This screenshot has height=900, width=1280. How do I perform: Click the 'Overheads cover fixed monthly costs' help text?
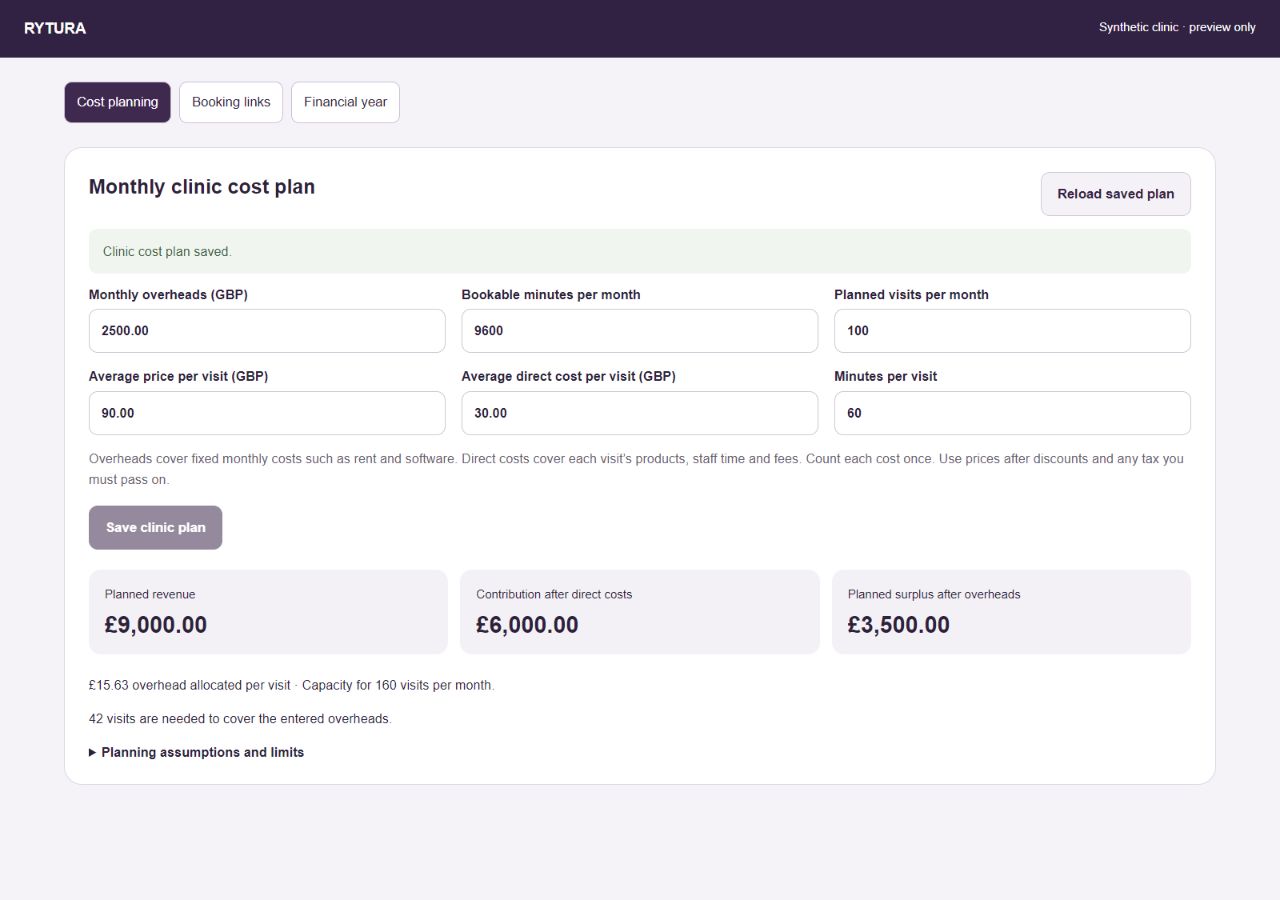pyautogui.click(x=636, y=469)
